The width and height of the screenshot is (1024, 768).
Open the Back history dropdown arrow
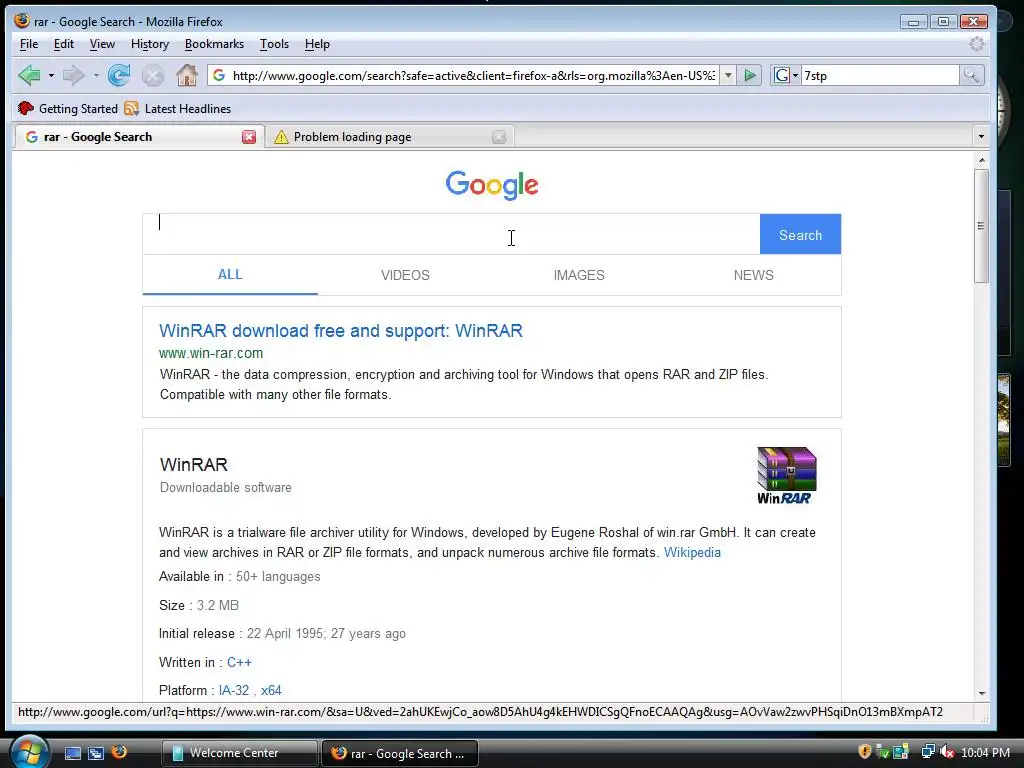pyautogui.click(x=51, y=76)
